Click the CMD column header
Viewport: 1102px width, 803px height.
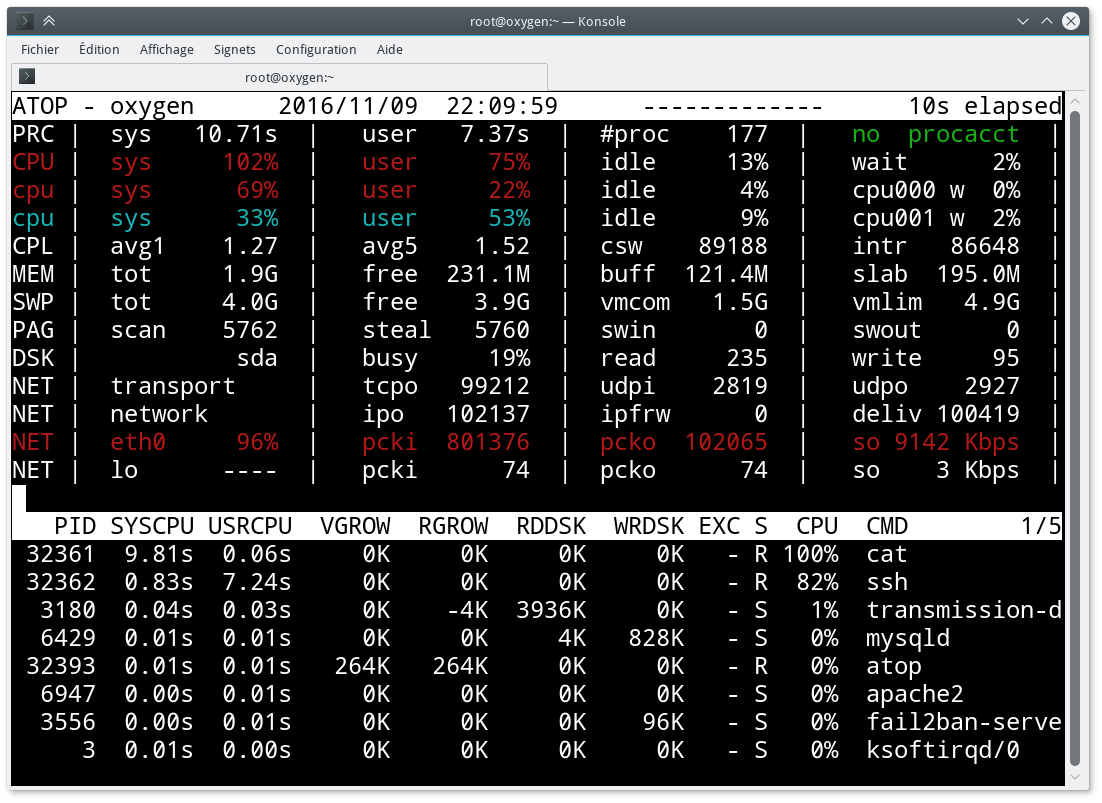[887, 526]
